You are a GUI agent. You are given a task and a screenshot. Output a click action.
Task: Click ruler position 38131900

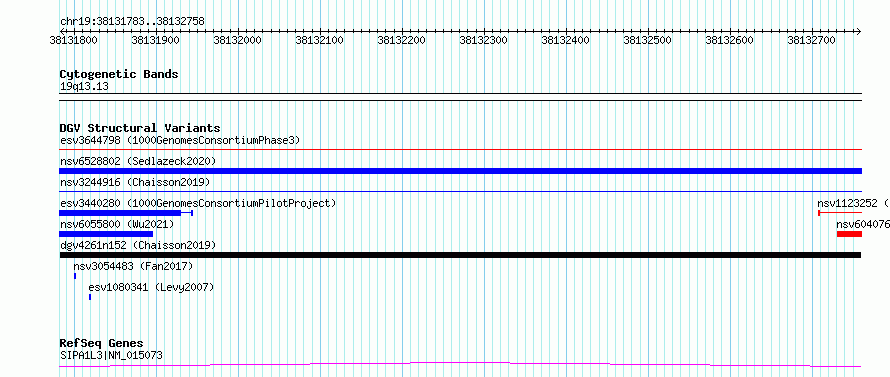pos(156,40)
